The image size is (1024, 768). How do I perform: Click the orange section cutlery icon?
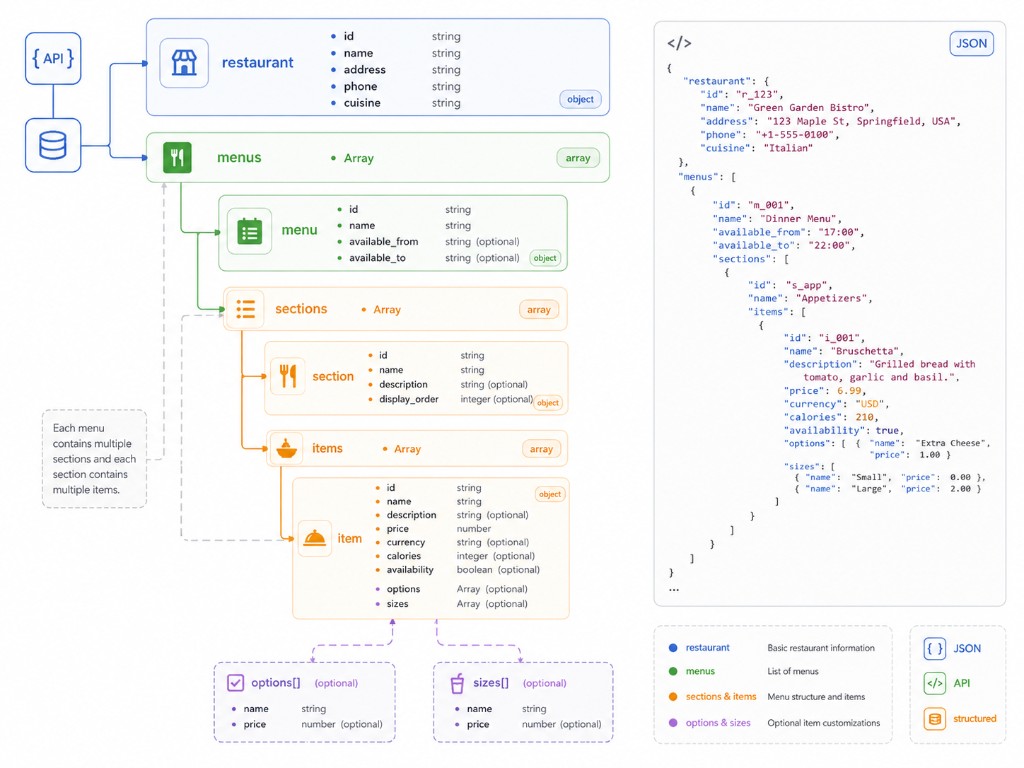(x=287, y=376)
